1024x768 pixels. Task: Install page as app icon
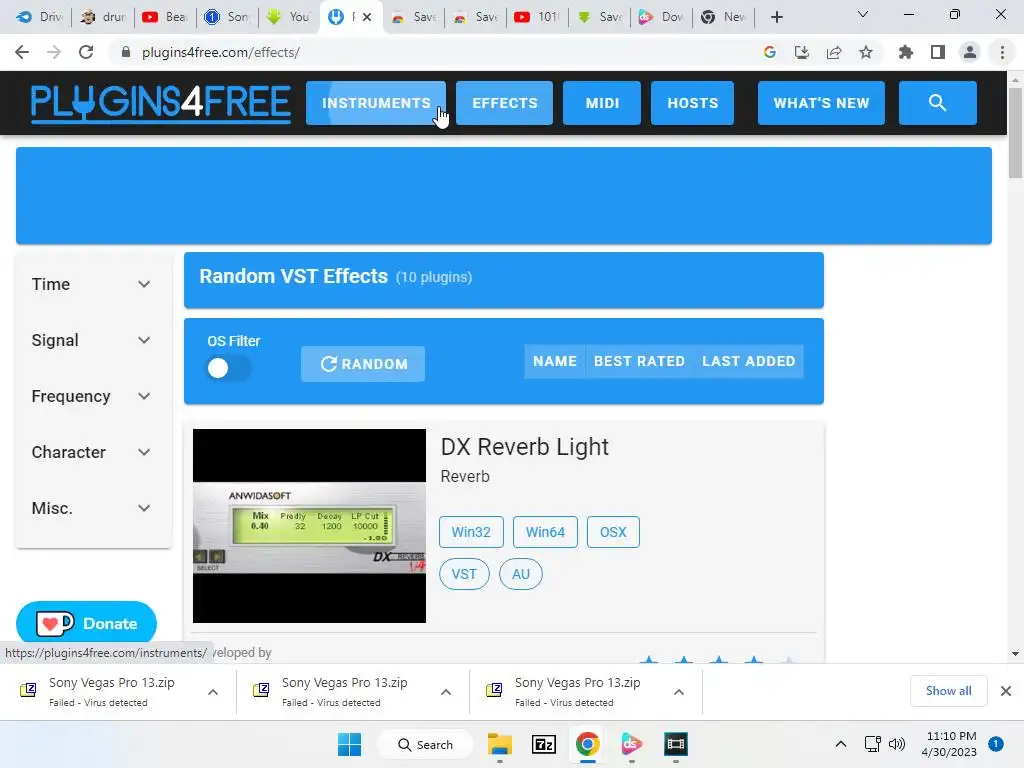[x=802, y=52]
